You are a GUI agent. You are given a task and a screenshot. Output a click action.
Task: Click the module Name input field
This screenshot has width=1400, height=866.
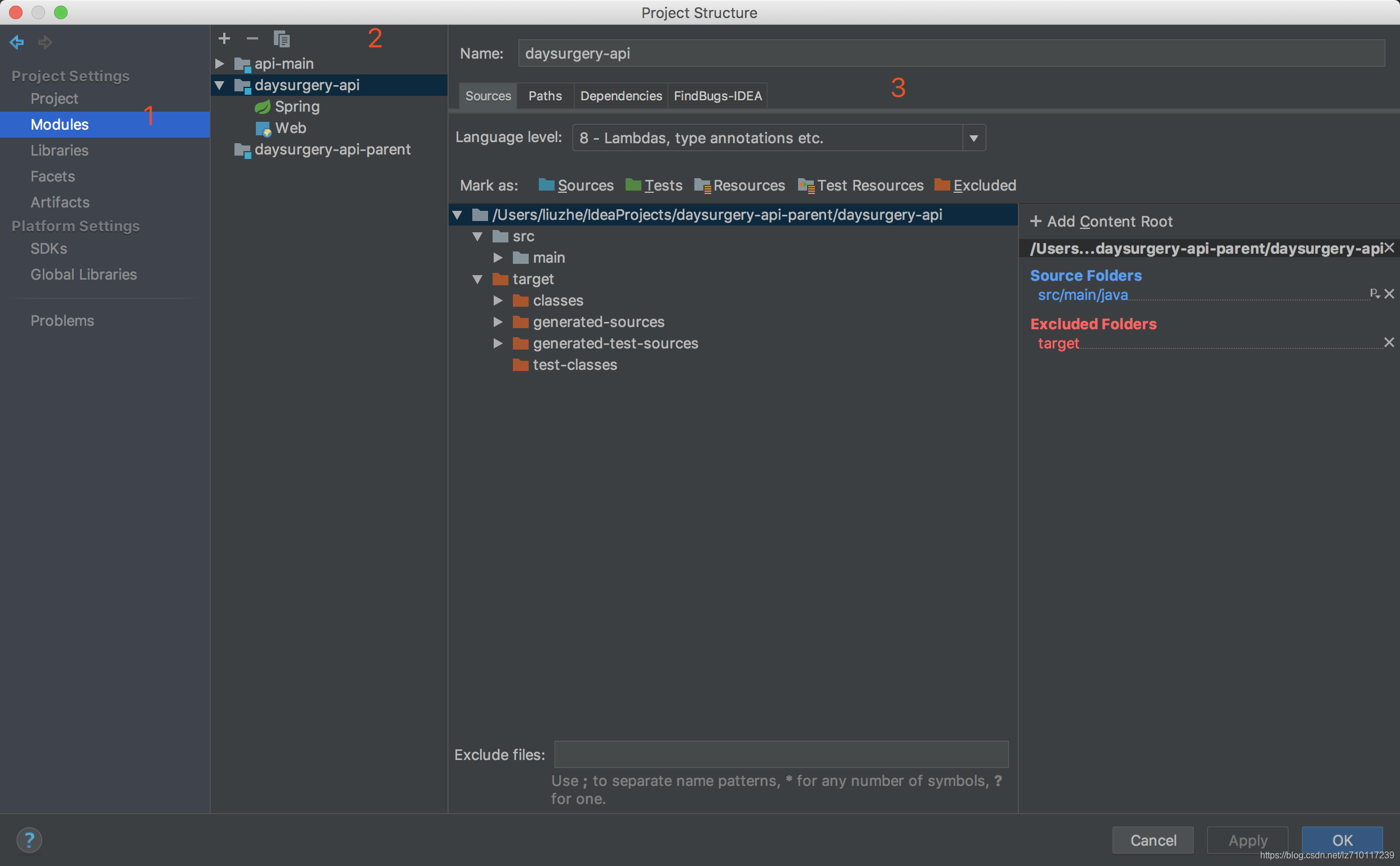pyautogui.click(x=952, y=53)
